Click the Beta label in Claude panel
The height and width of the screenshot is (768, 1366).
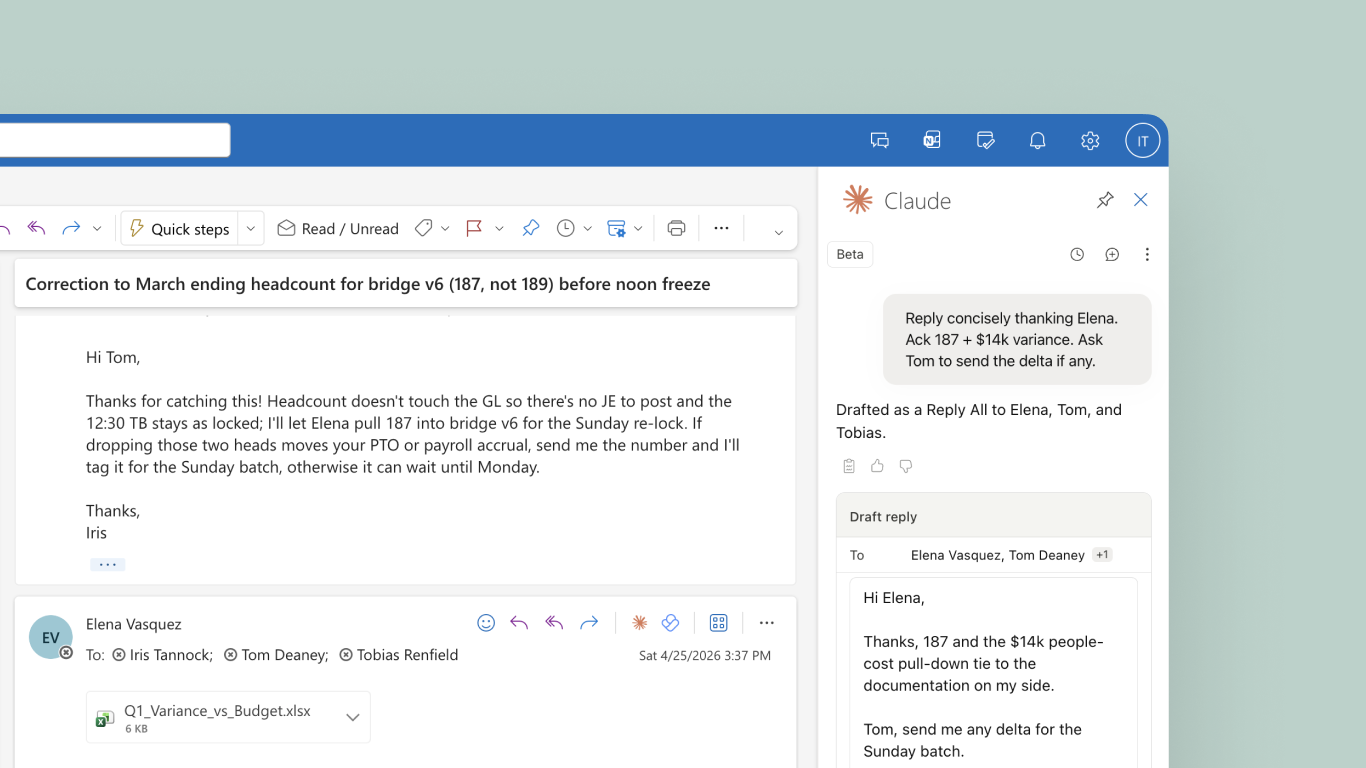click(x=850, y=254)
